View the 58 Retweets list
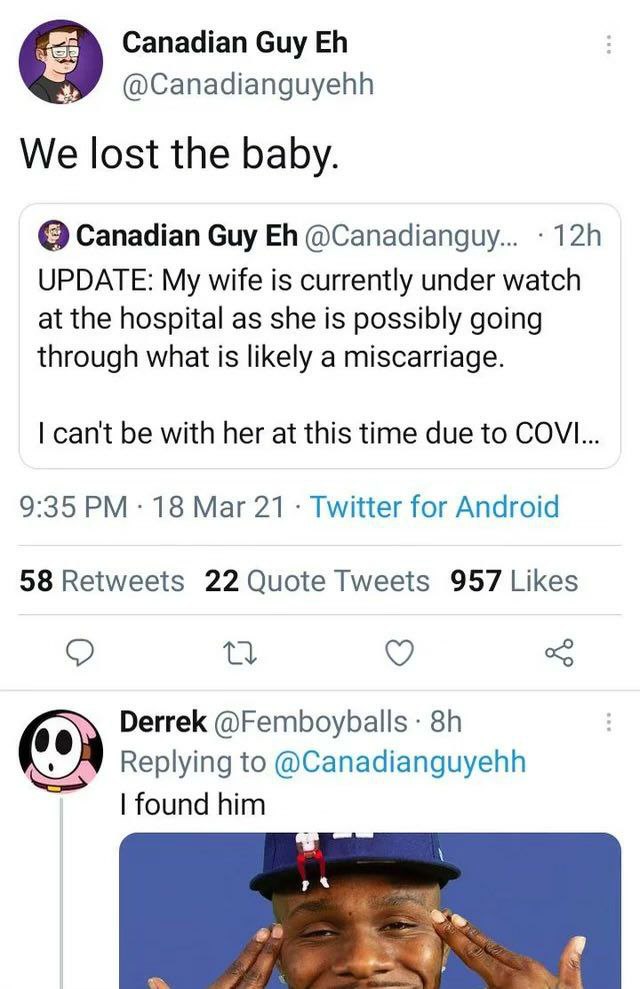 [102, 581]
